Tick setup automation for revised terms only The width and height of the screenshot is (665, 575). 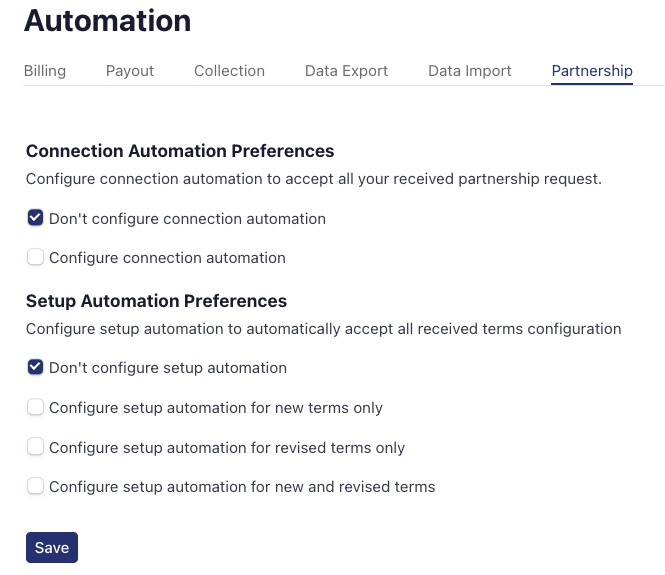[x=35, y=447]
